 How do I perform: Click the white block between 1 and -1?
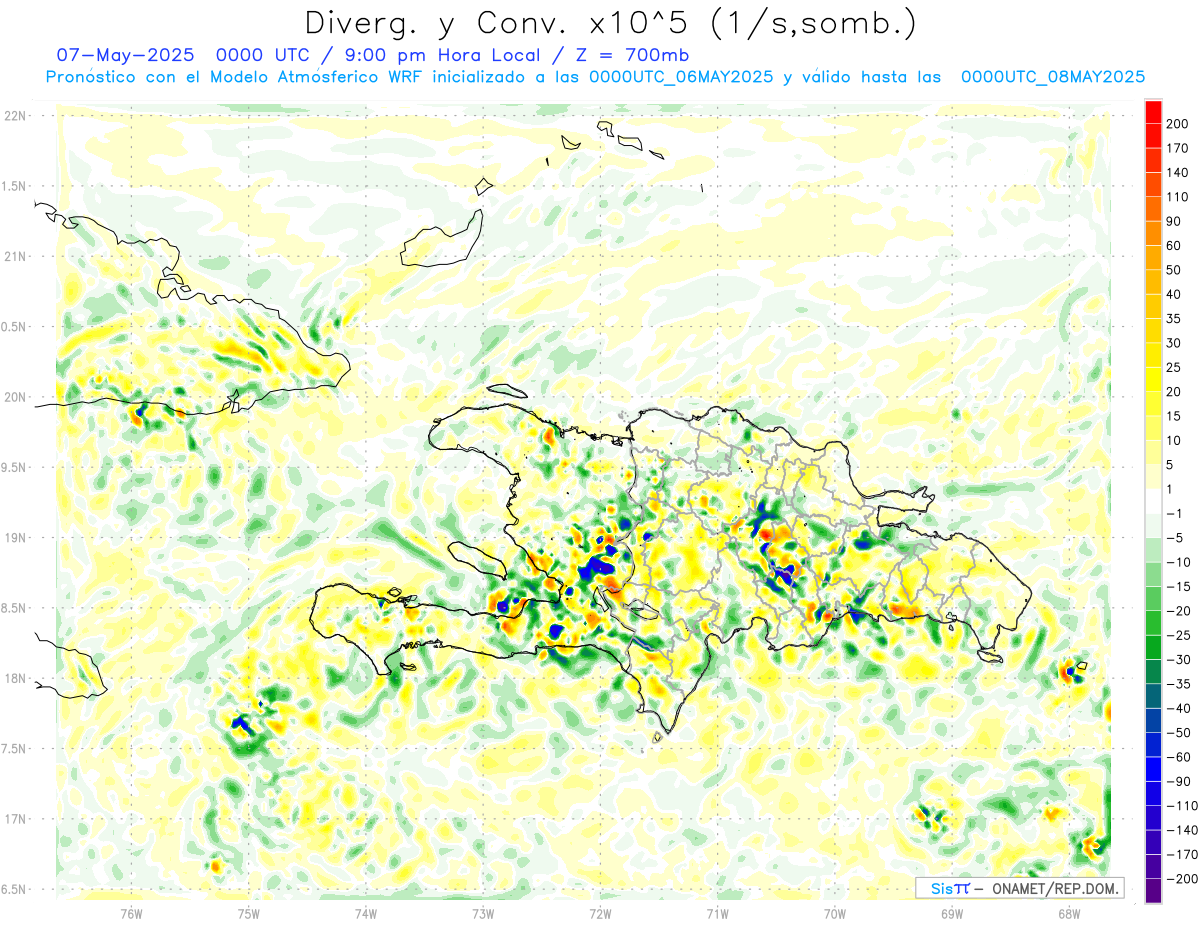pos(1153,501)
